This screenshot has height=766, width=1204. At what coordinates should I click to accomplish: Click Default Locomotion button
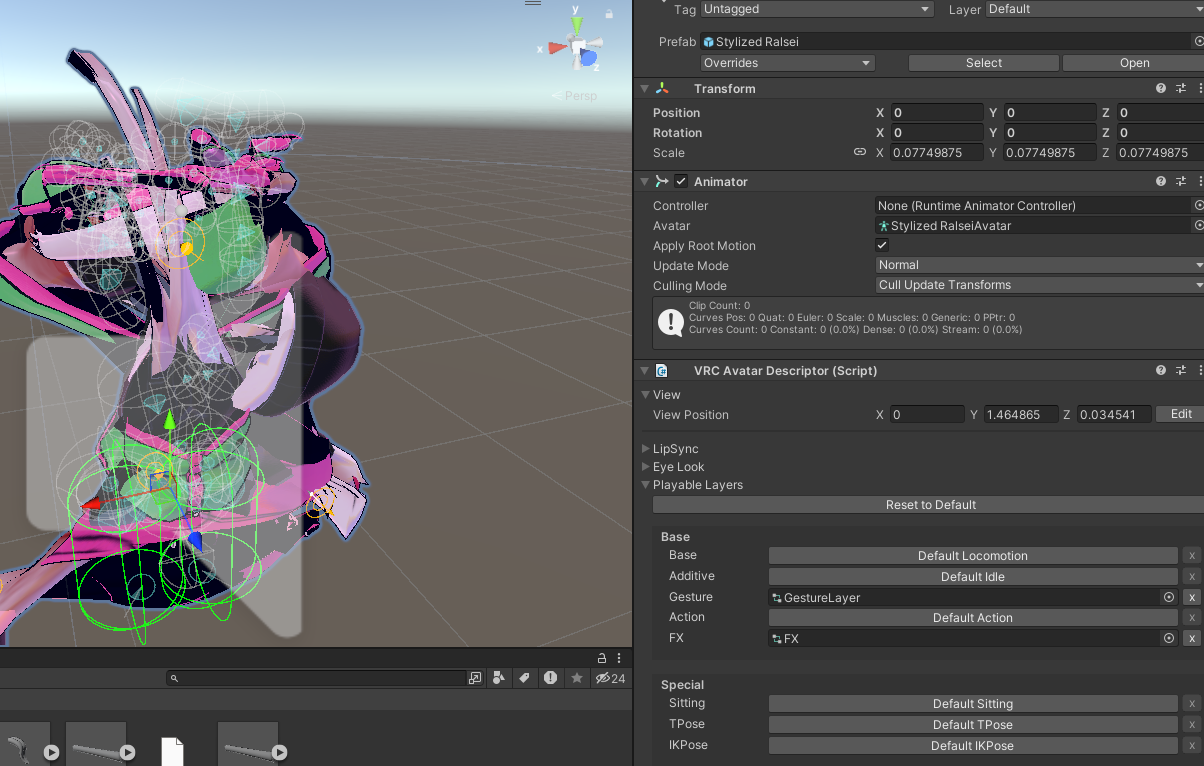(973, 556)
